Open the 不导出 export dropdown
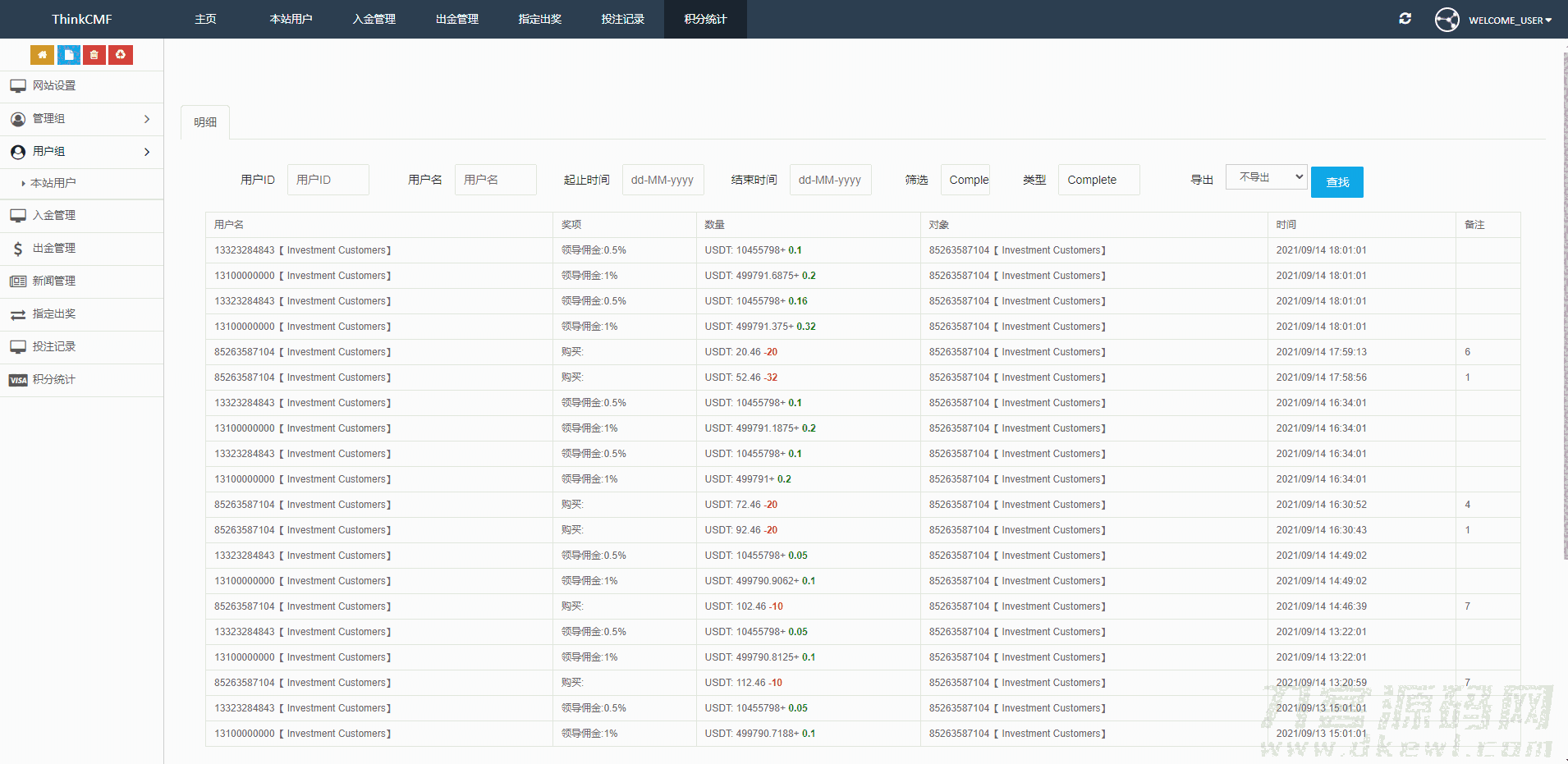This screenshot has width=1568, height=764. [1266, 177]
